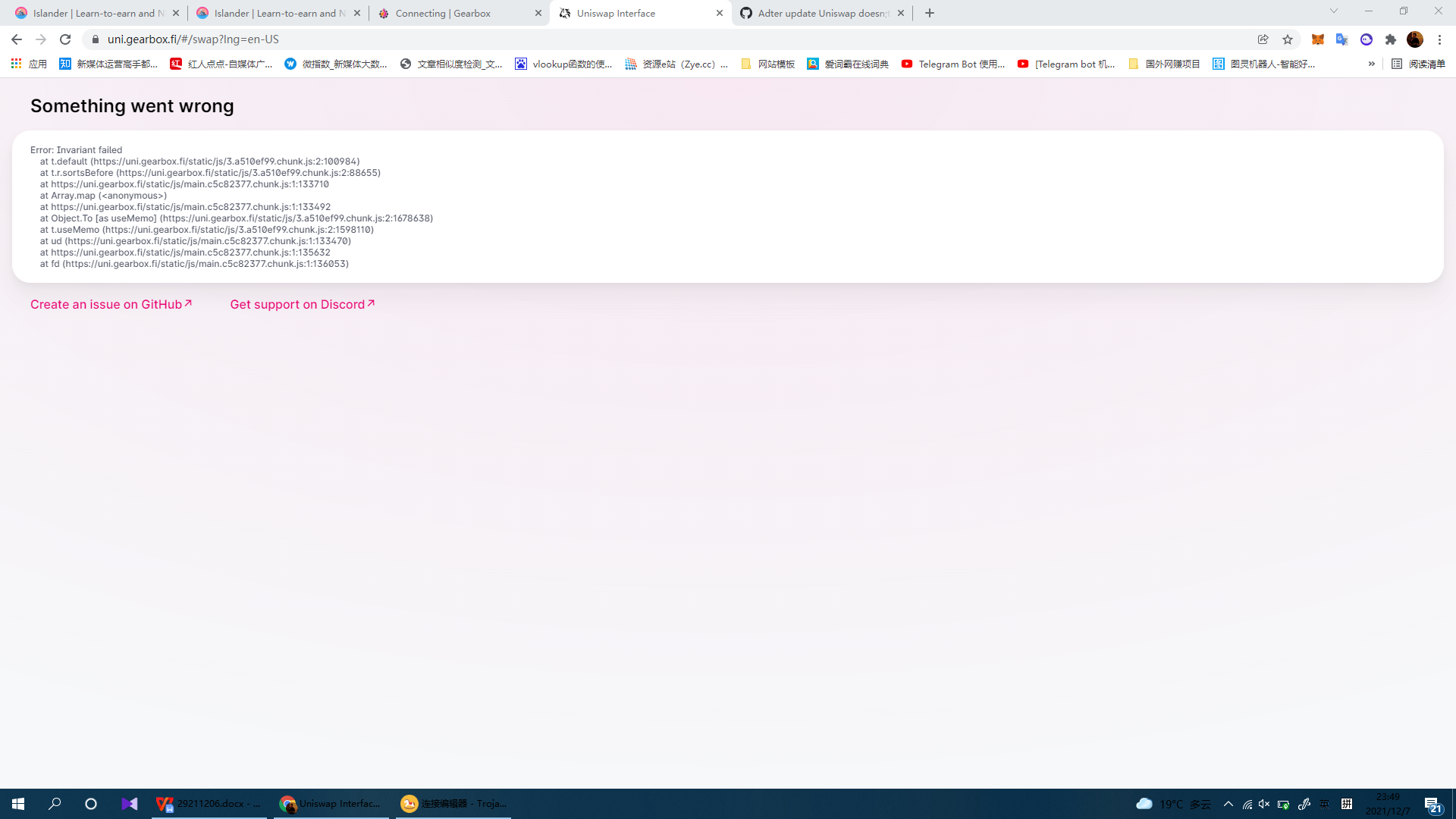
Task: Switch the 拼 input method indicator
Action: tap(1347, 804)
